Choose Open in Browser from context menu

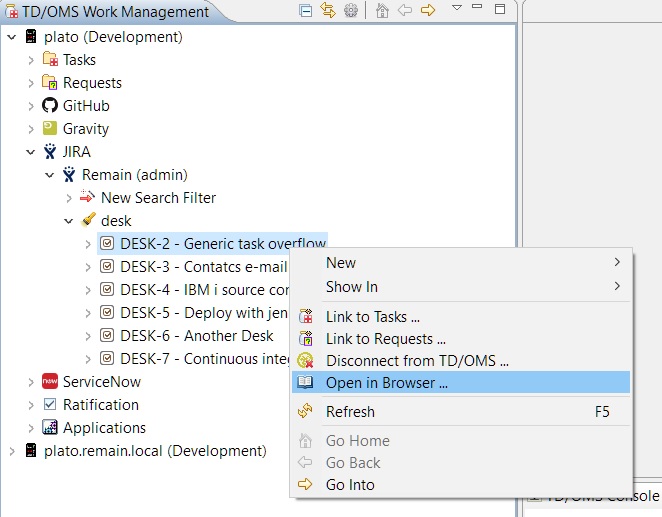click(x=386, y=383)
